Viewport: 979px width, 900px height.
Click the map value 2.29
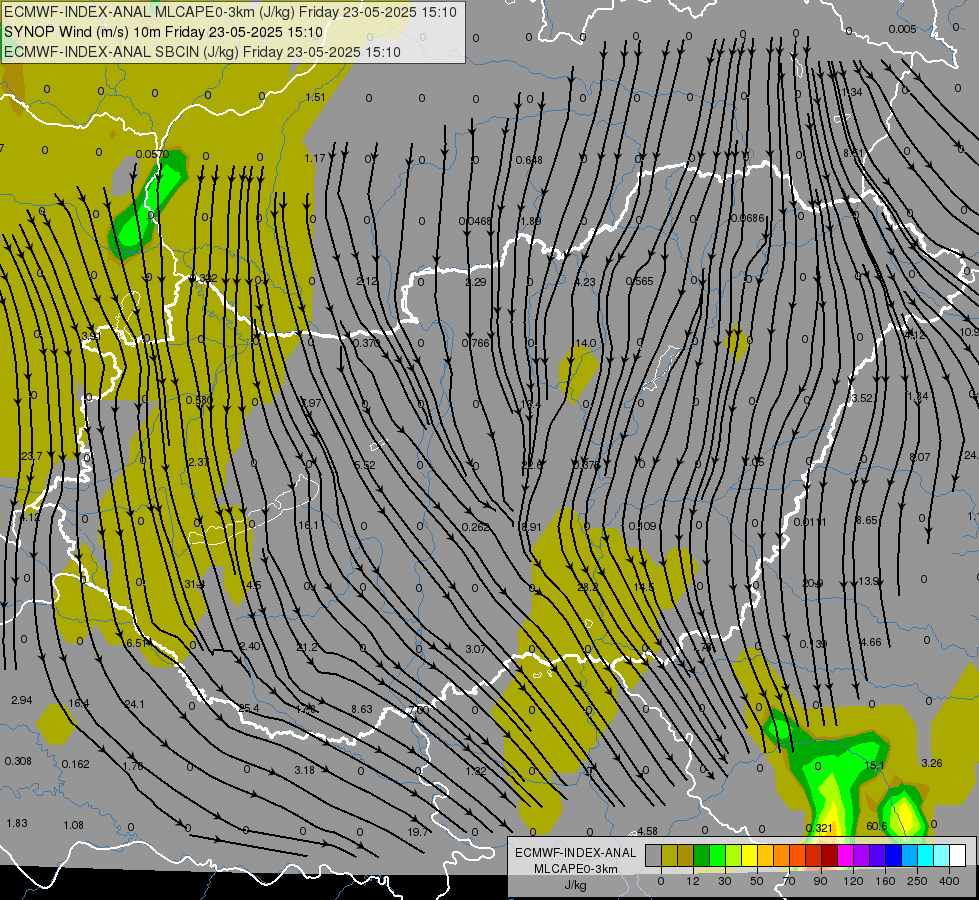[475, 282]
